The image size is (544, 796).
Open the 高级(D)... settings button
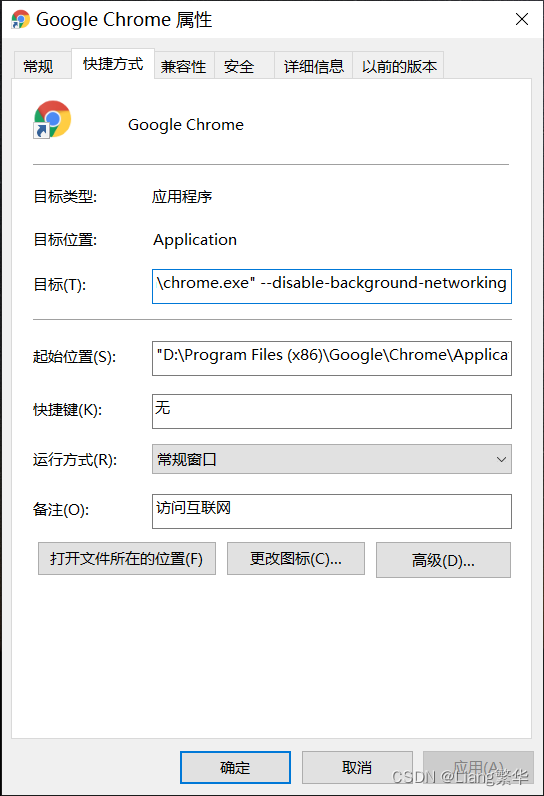[444, 560]
